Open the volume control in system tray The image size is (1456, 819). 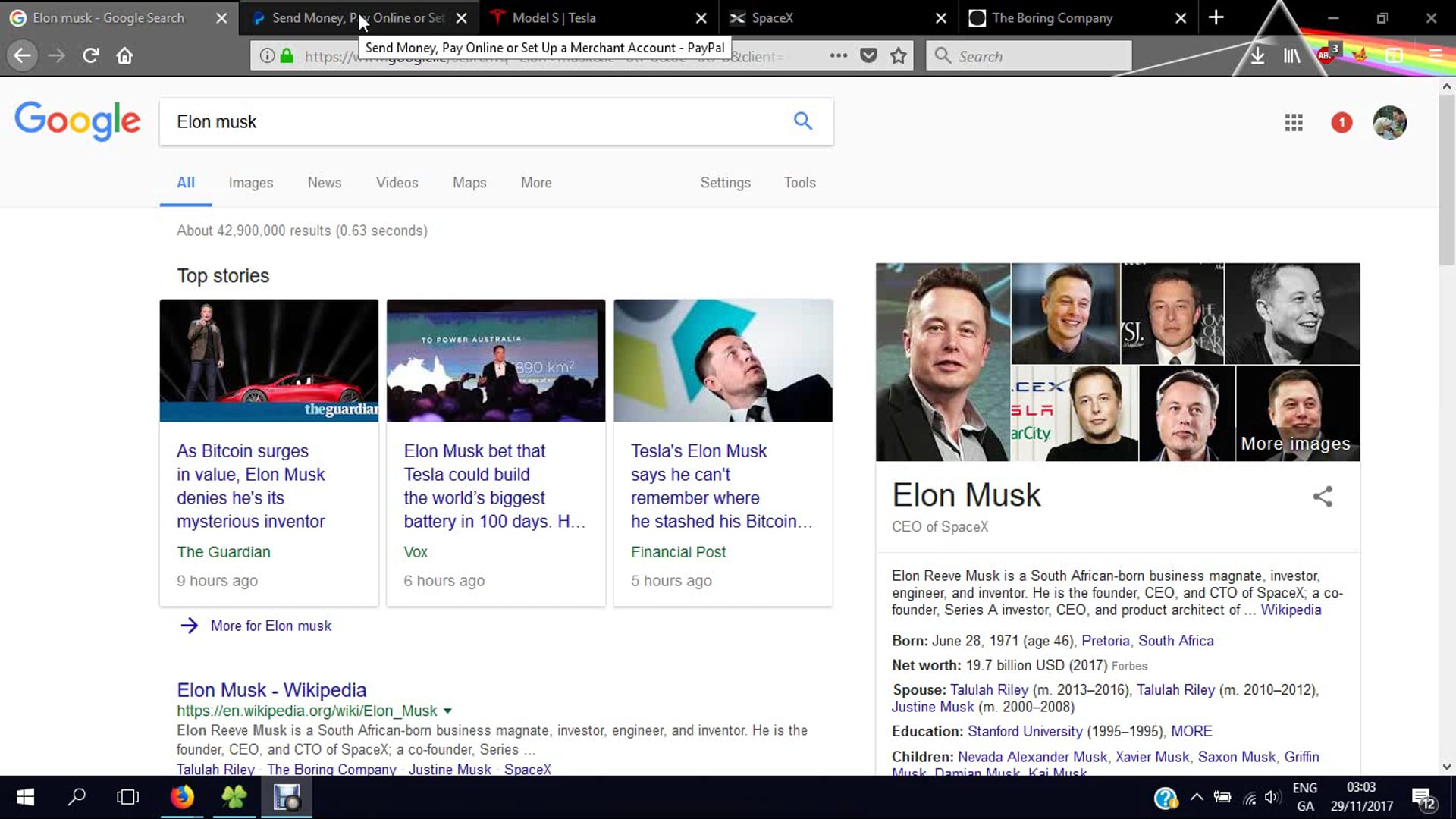[1273, 797]
